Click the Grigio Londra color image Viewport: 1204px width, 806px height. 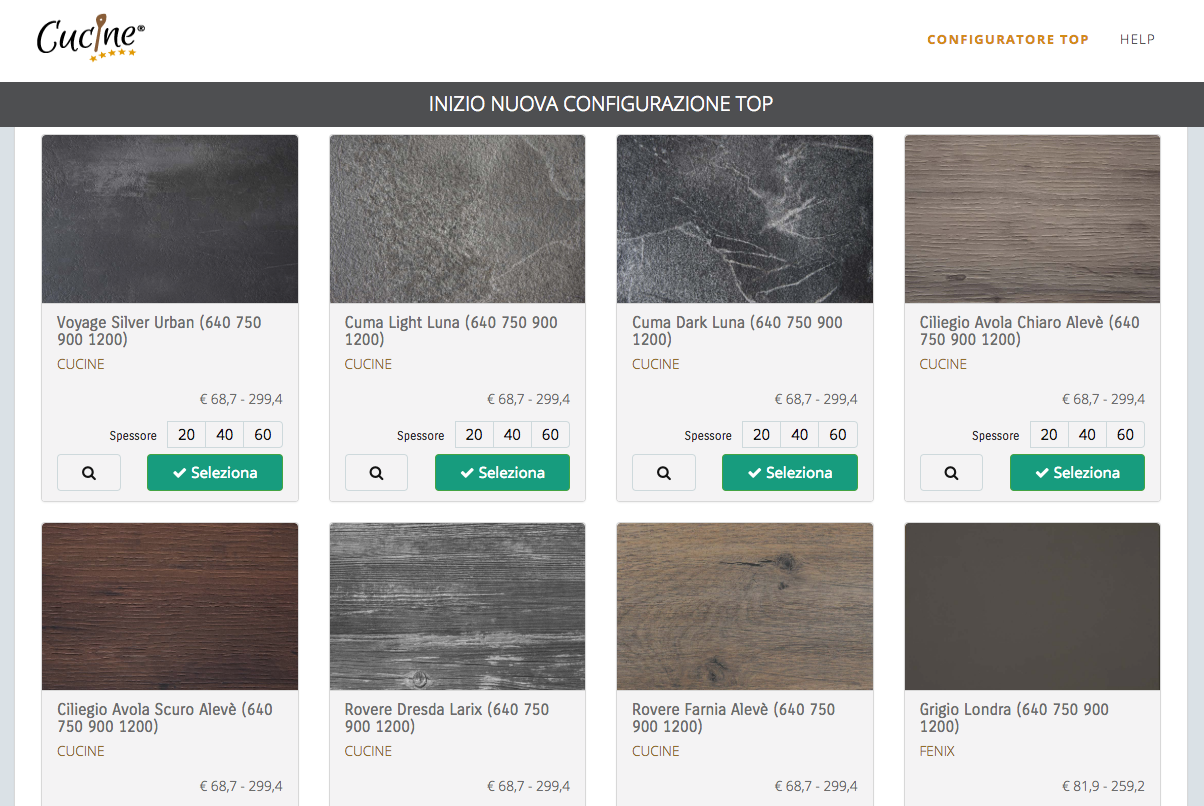tap(1032, 606)
